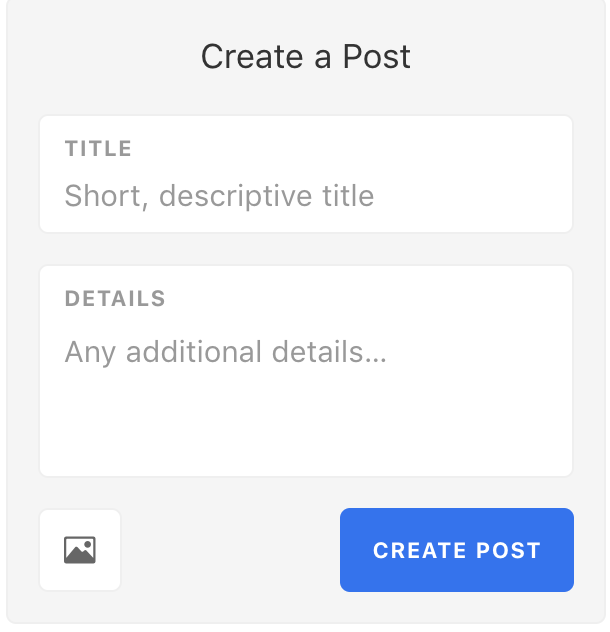610x632 pixels.
Task: Click the word 'POST' on the blue button
Action: [508, 550]
